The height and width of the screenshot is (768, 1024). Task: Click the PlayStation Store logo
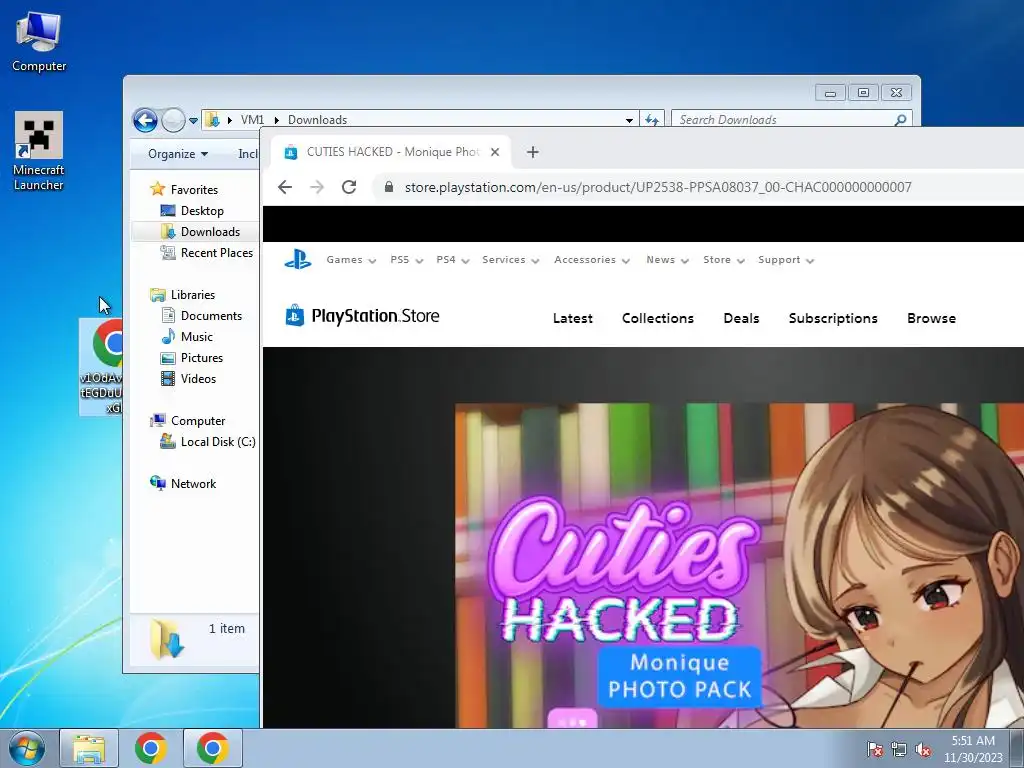(x=362, y=316)
